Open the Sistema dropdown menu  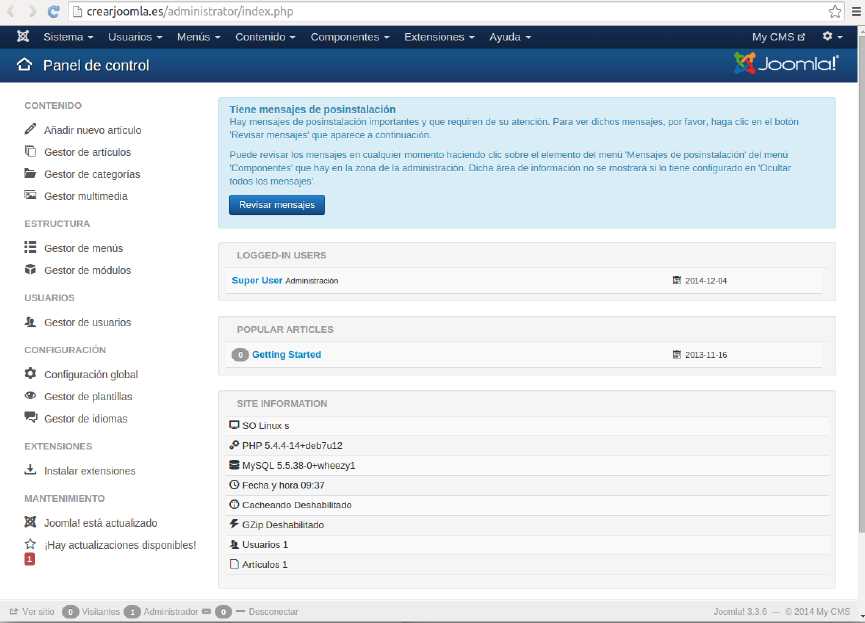[x=68, y=37]
